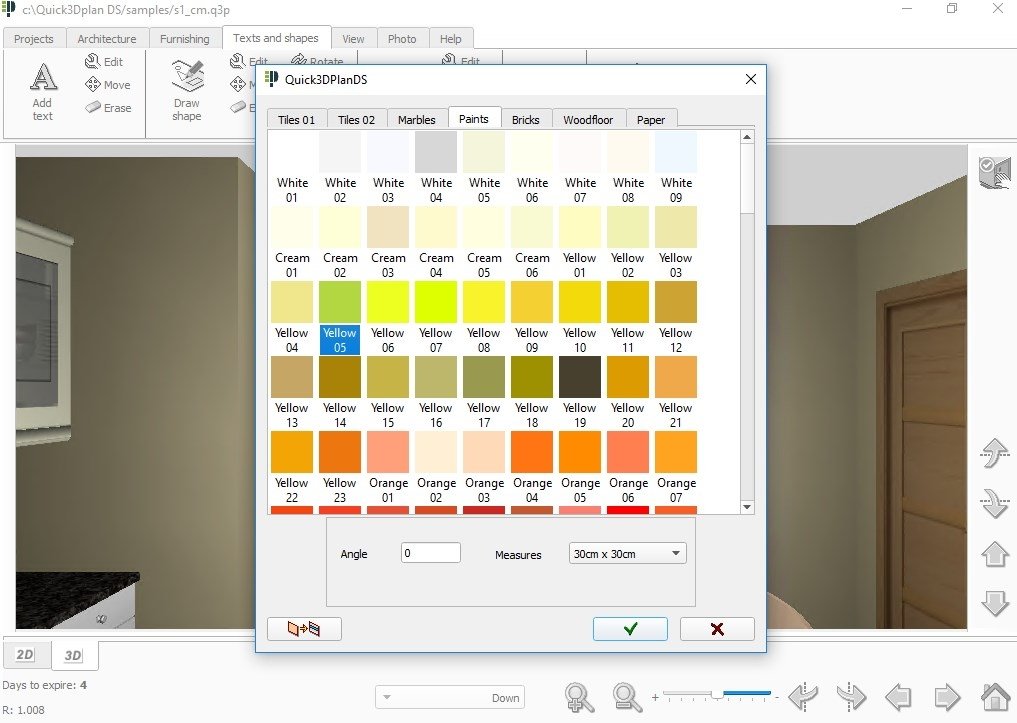Close the Quick3DPlanDS dialog

point(750,79)
